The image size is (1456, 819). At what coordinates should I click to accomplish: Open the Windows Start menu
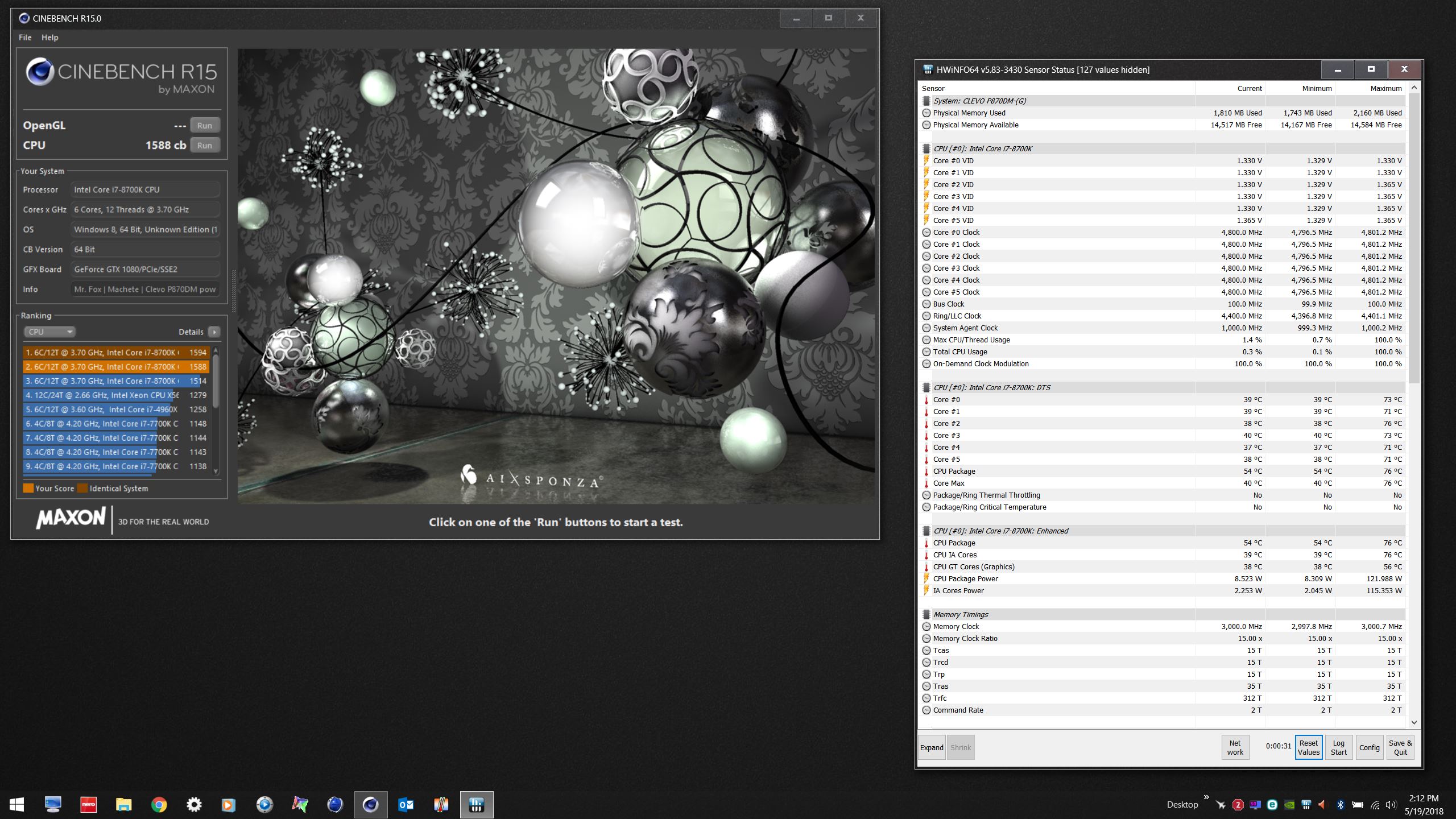(x=17, y=804)
